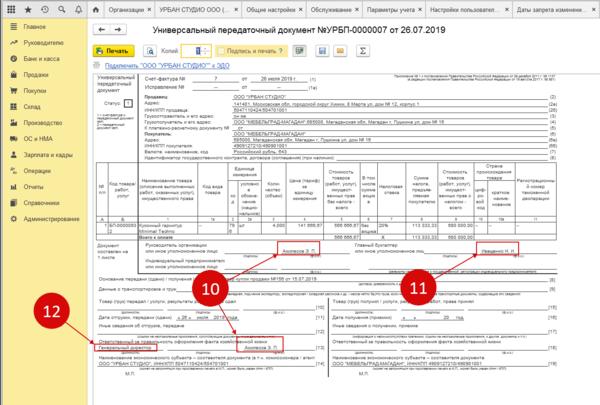Send document by email envelope icon
Viewport: 600px width, 405px height.
340,51
